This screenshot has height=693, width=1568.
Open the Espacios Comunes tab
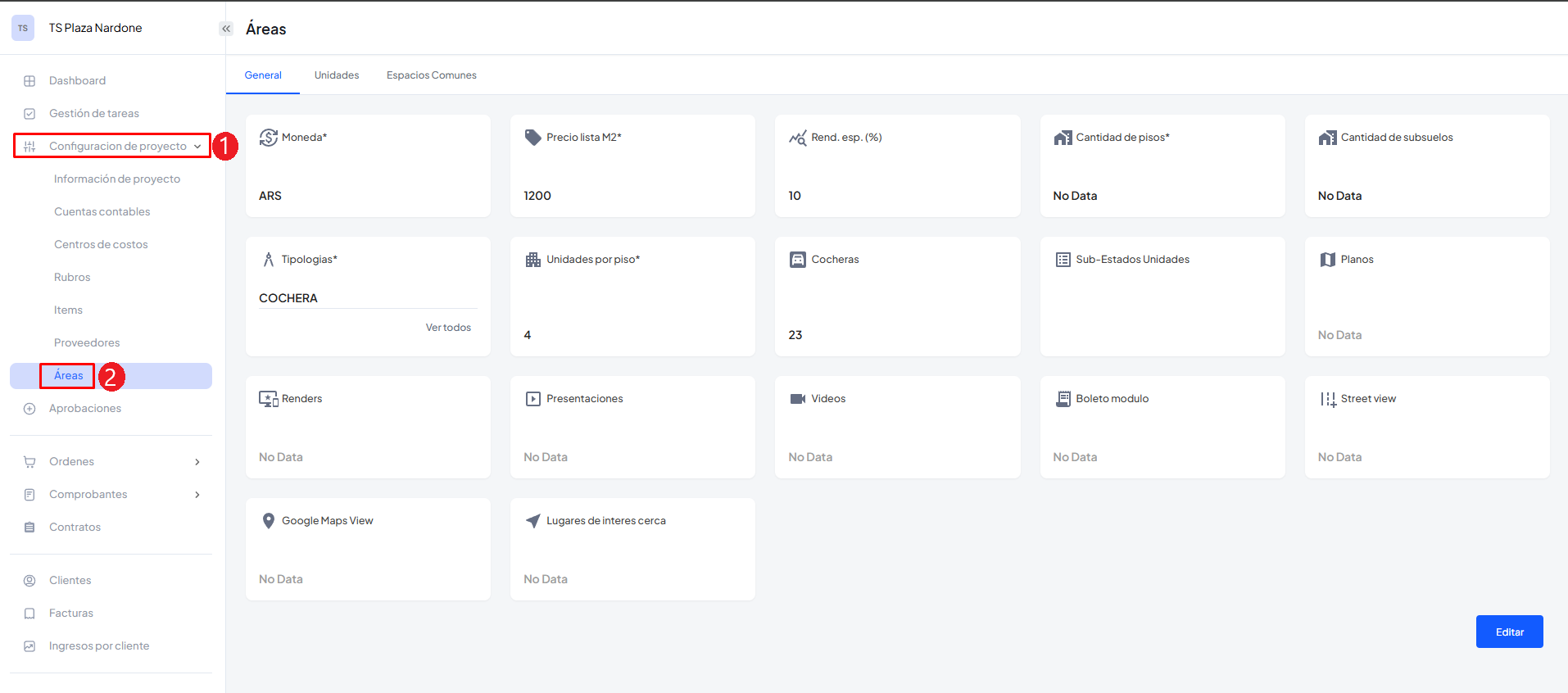tap(431, 75)
